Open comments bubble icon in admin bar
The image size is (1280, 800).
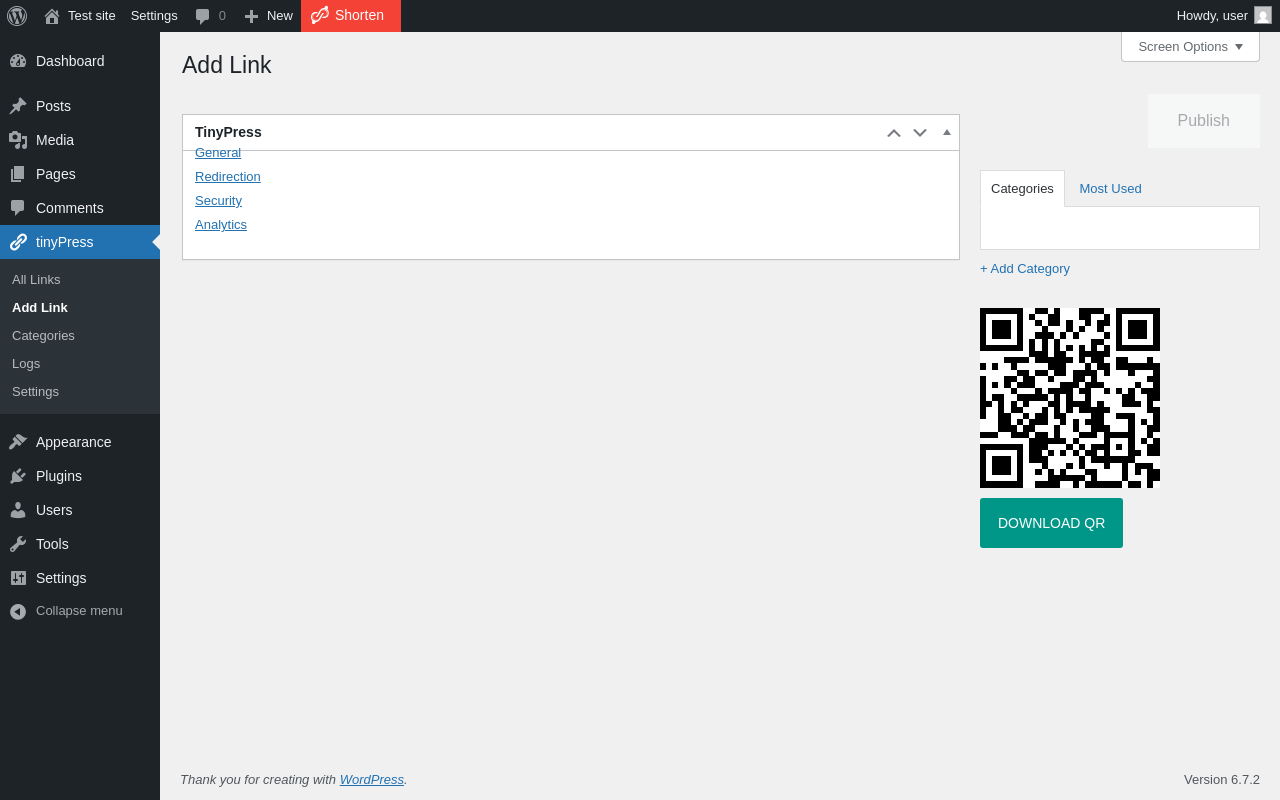pos(203,16)
